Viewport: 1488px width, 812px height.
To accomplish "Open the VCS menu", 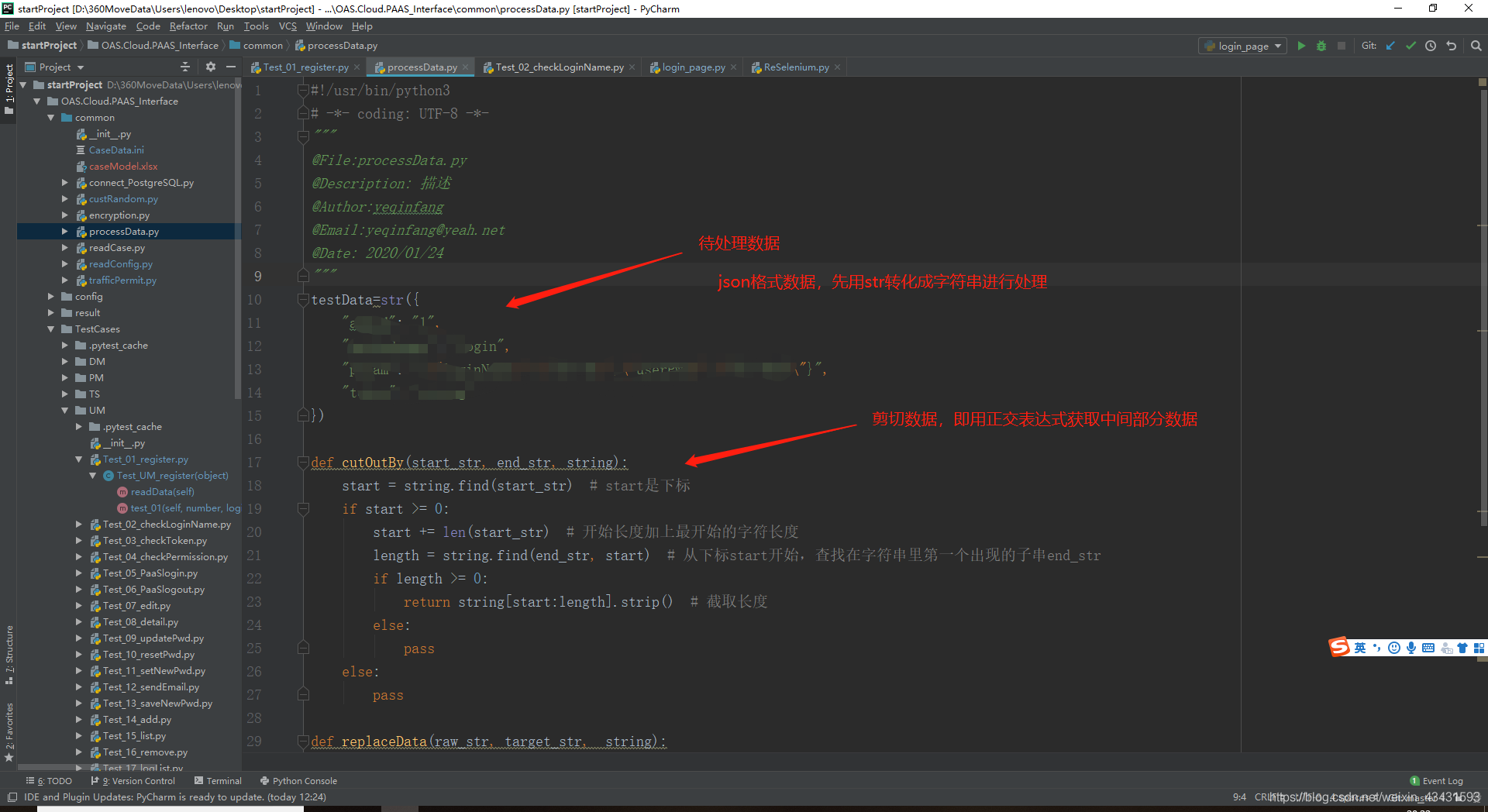I will coord(288,26).
